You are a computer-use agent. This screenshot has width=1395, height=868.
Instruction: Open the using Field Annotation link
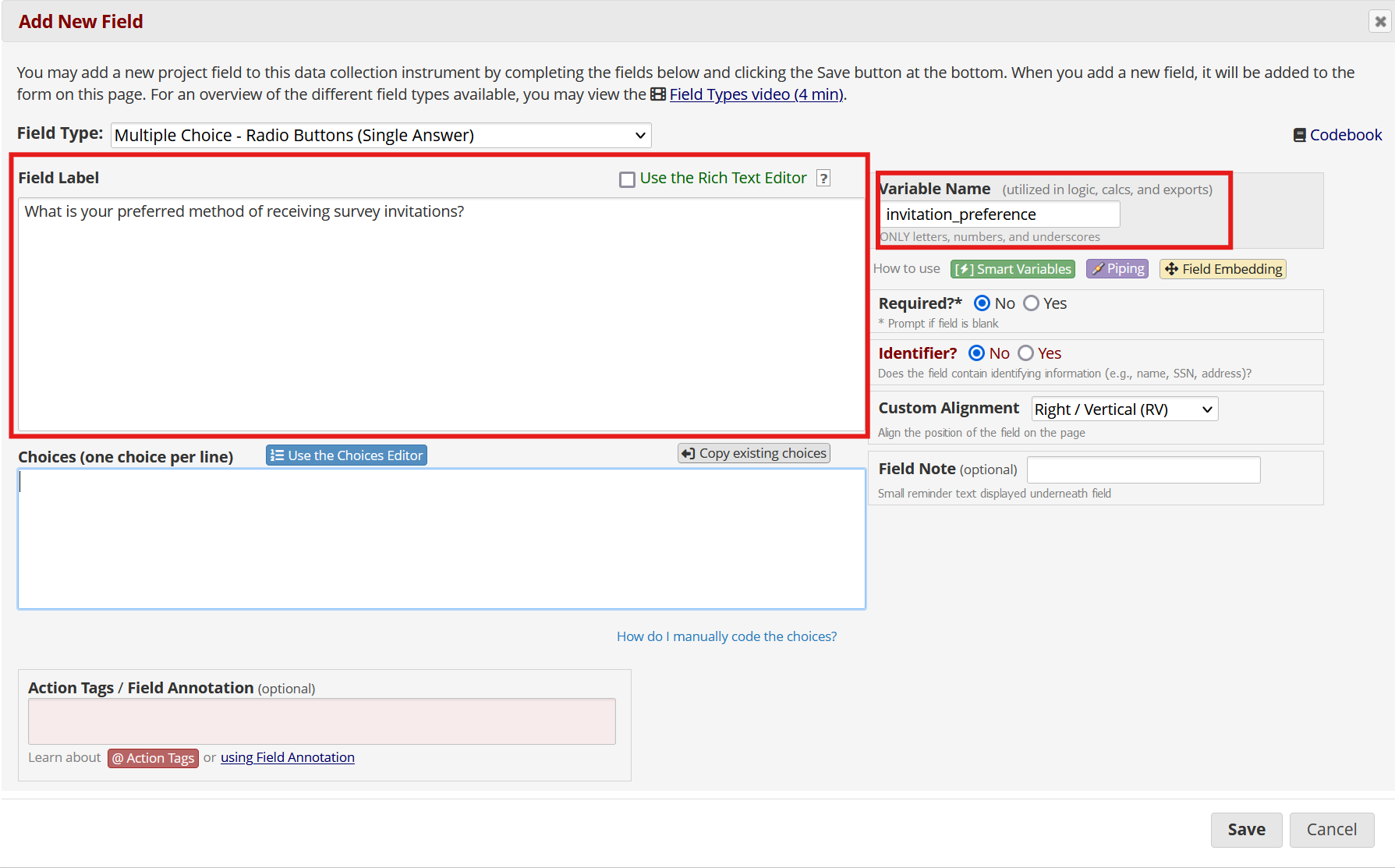pyautogui.click(x=288, y=757)
